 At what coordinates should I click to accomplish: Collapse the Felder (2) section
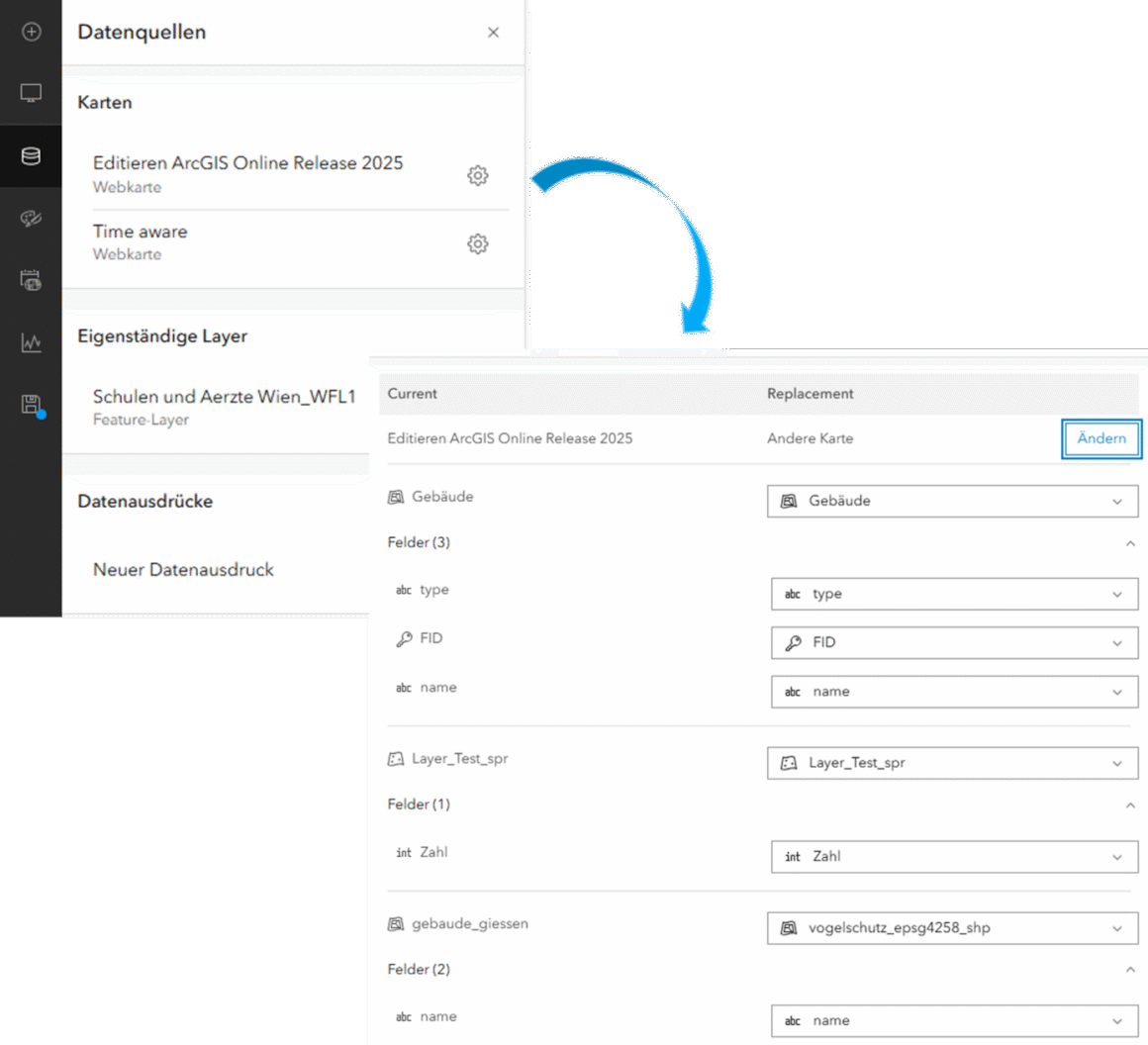tap(1130, 970)
